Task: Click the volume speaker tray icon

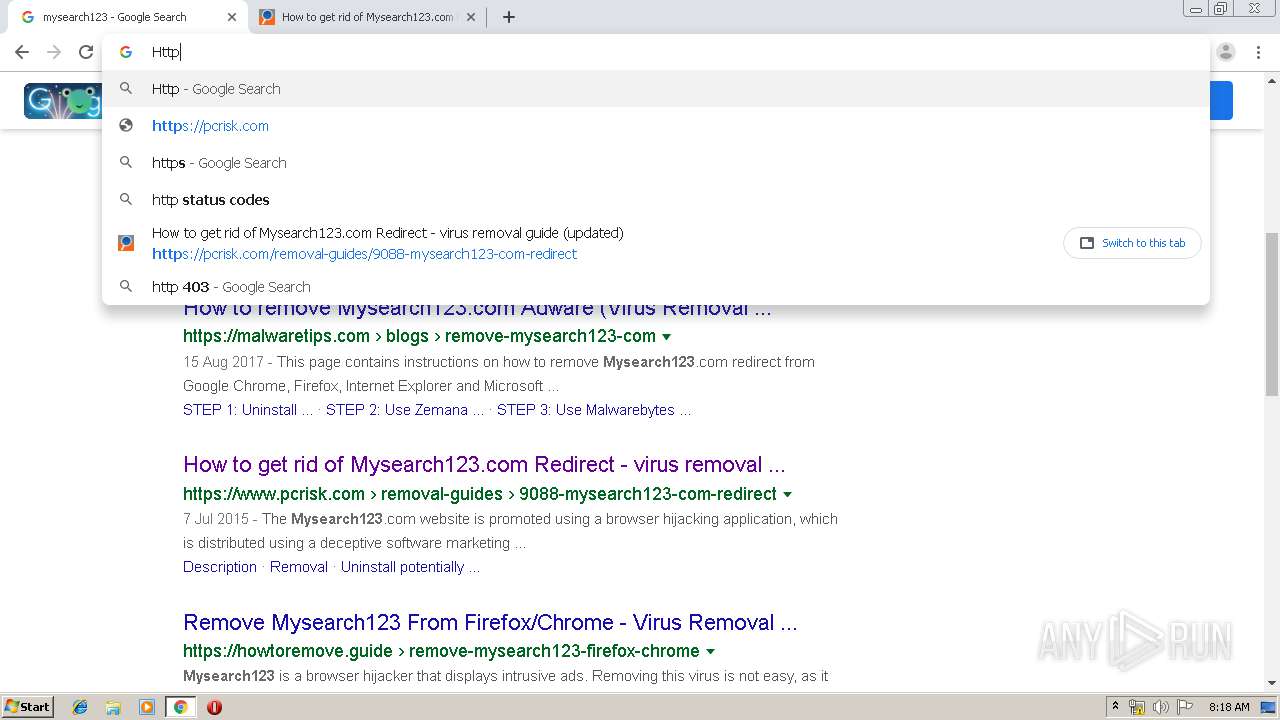Action: 1160,707
